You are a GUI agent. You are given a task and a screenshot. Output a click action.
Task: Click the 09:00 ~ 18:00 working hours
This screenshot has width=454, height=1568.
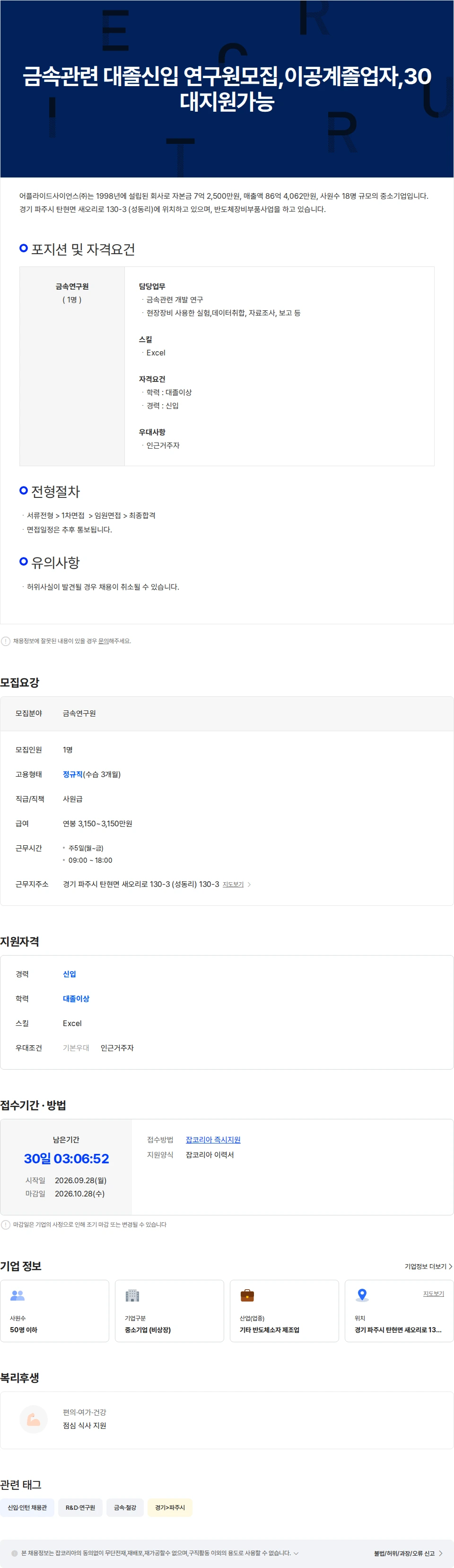[x=90, y=860]
